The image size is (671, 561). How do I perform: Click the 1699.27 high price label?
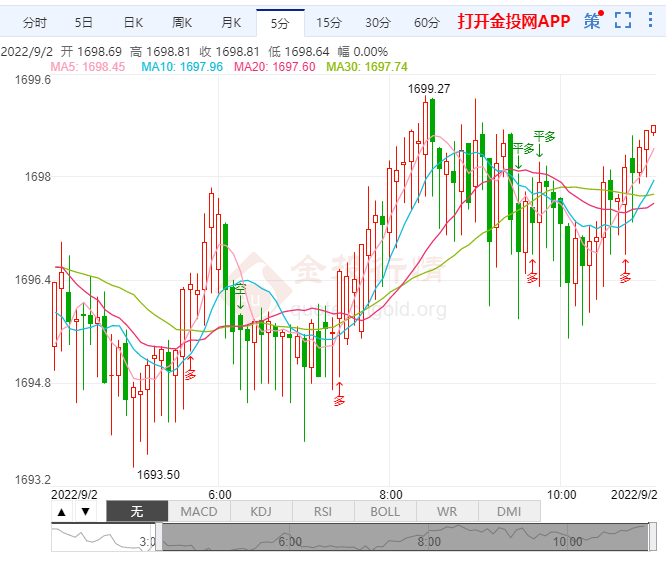click(429, 89)
